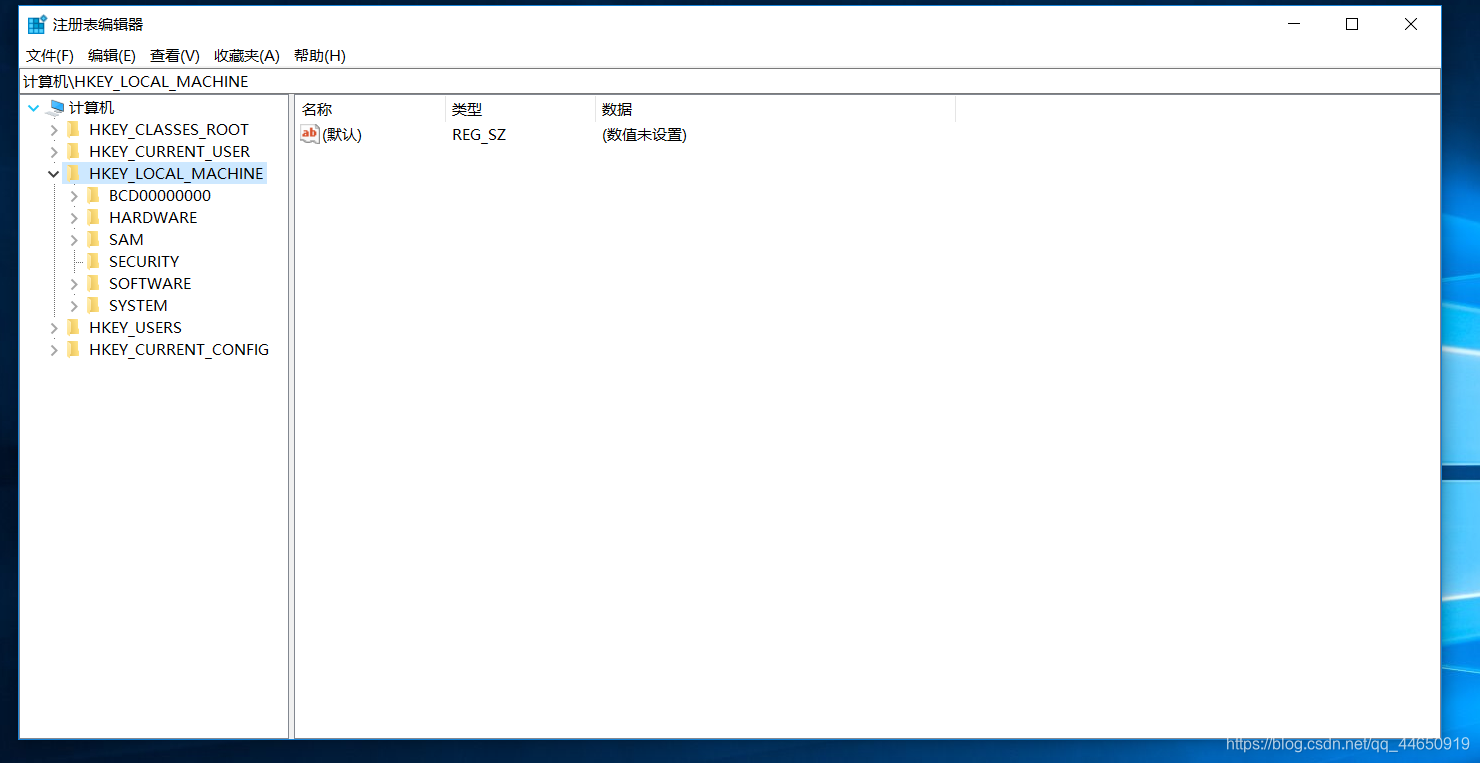Collapse the 计算机 root node chevron
This screenshot has height=763, width=1480.
tap(34, 108)
